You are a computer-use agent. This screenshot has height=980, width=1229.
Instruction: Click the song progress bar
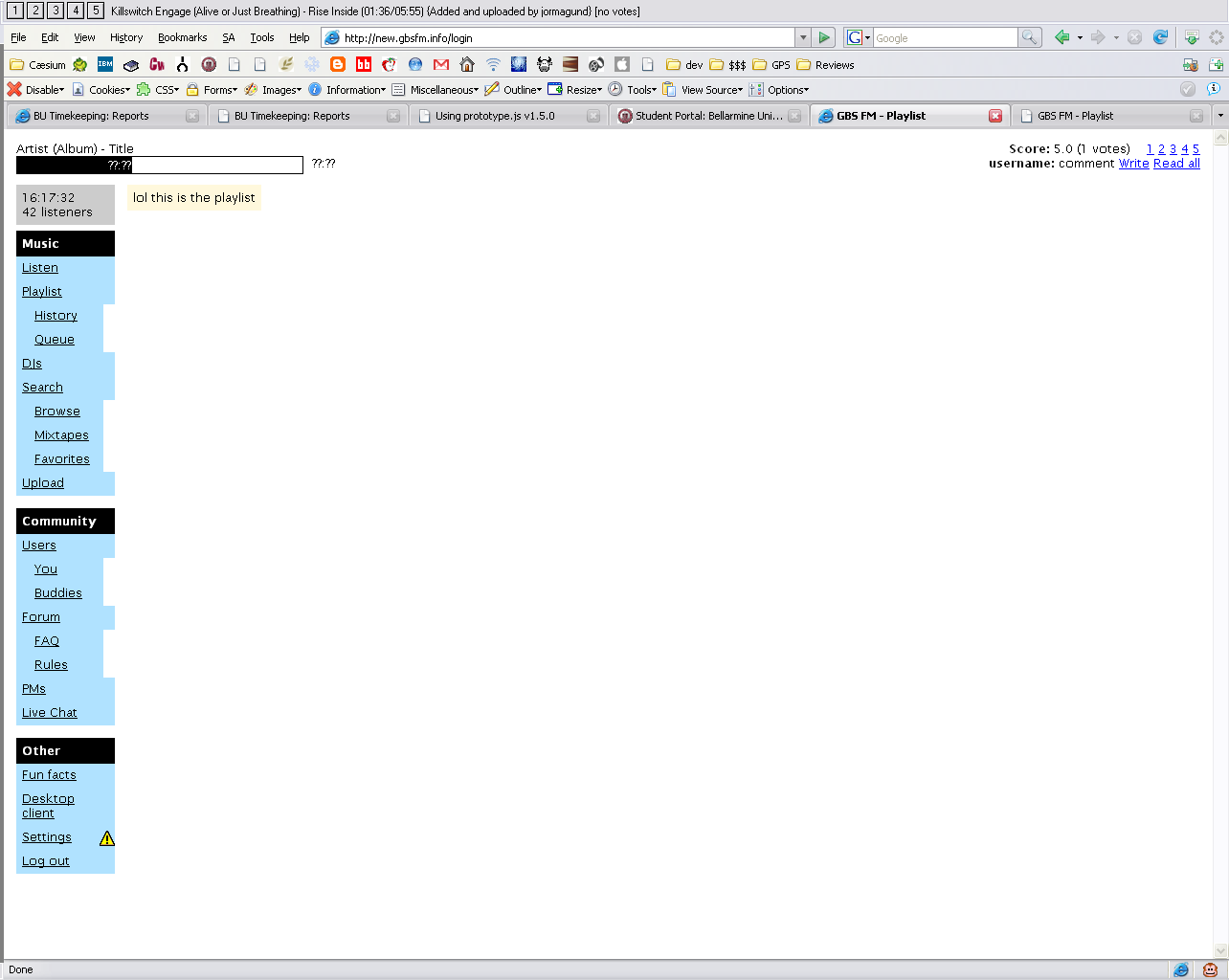[x=160, y=165]
